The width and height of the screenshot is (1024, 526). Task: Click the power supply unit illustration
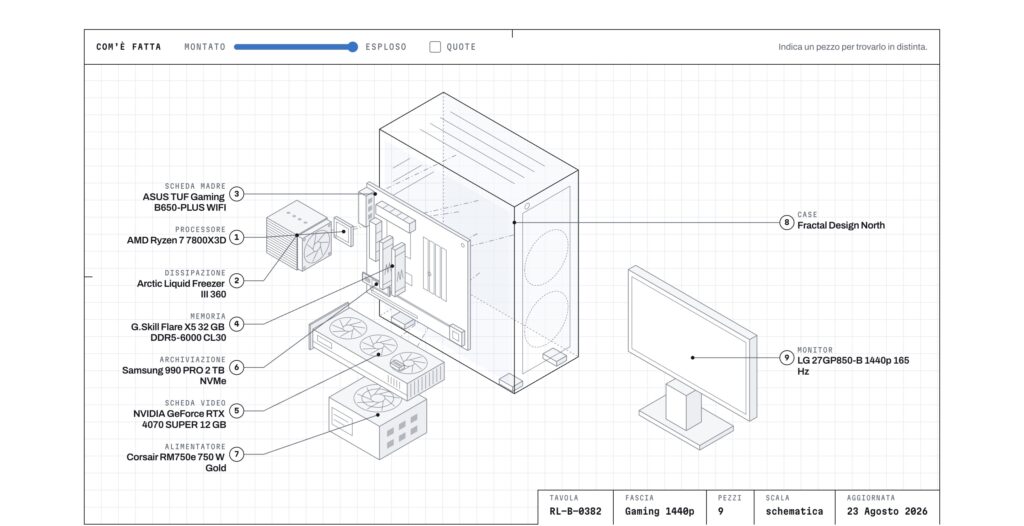(378, 418)
